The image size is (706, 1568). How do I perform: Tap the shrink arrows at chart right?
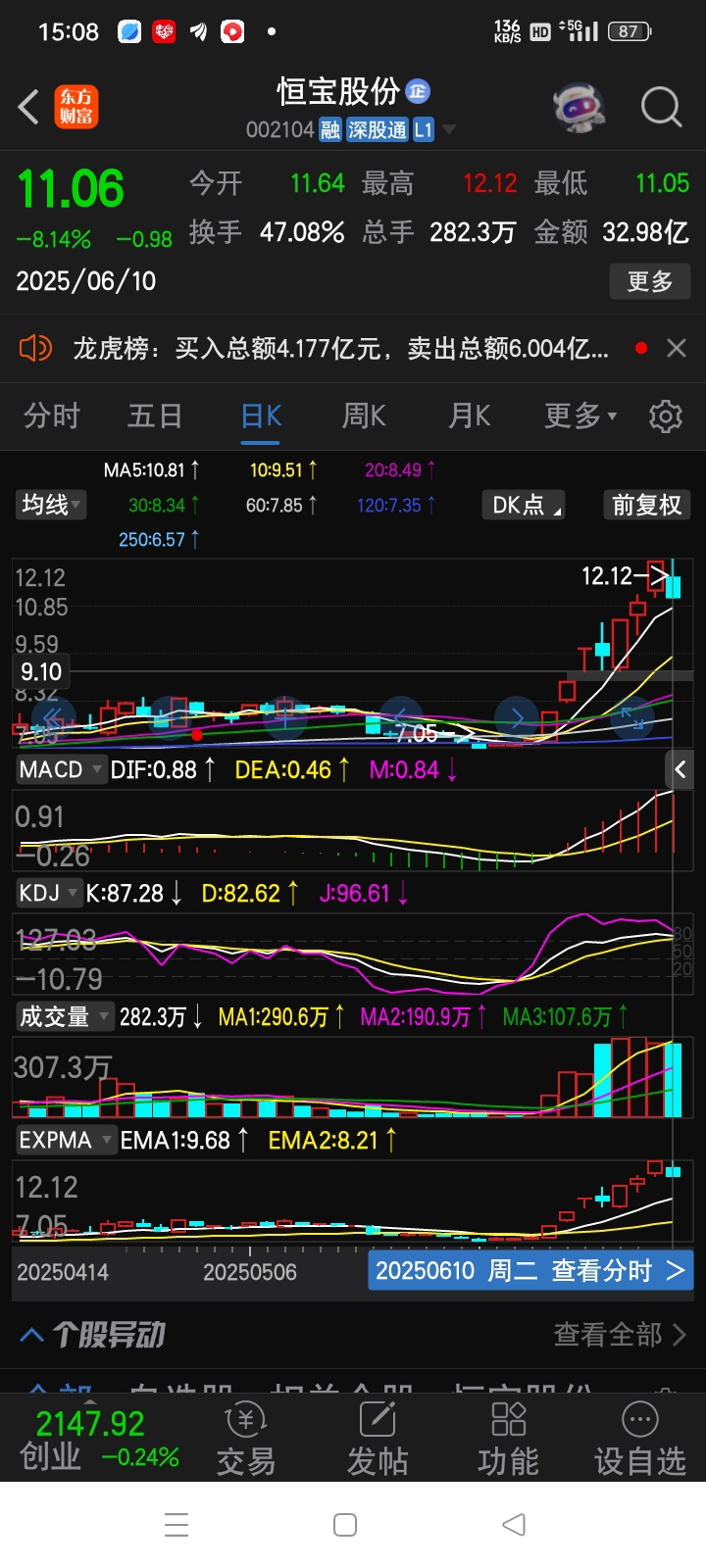631,718
